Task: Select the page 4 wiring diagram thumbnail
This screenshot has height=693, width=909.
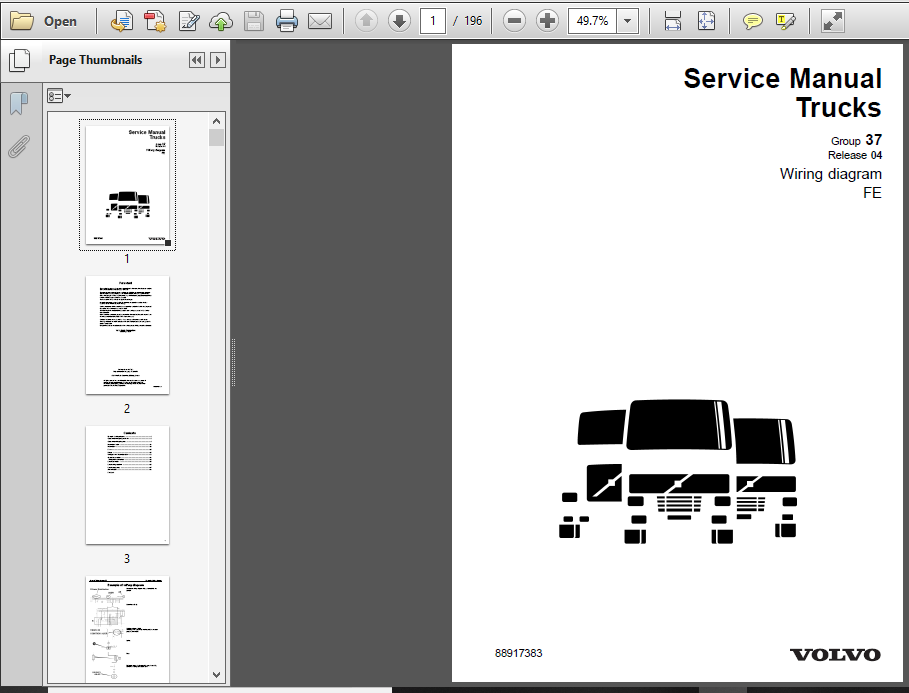Action: coord(128,629)
